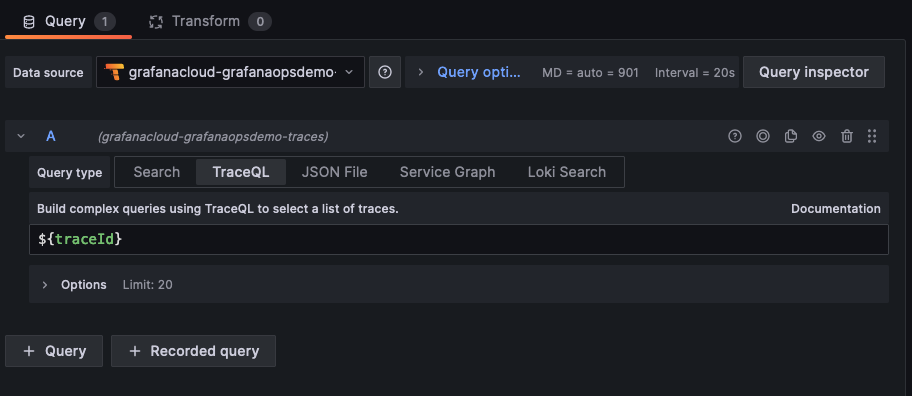Click the Transform tab icon
Image resolution: width=912 pixels, height=396 pixels.
click(155, 22)
